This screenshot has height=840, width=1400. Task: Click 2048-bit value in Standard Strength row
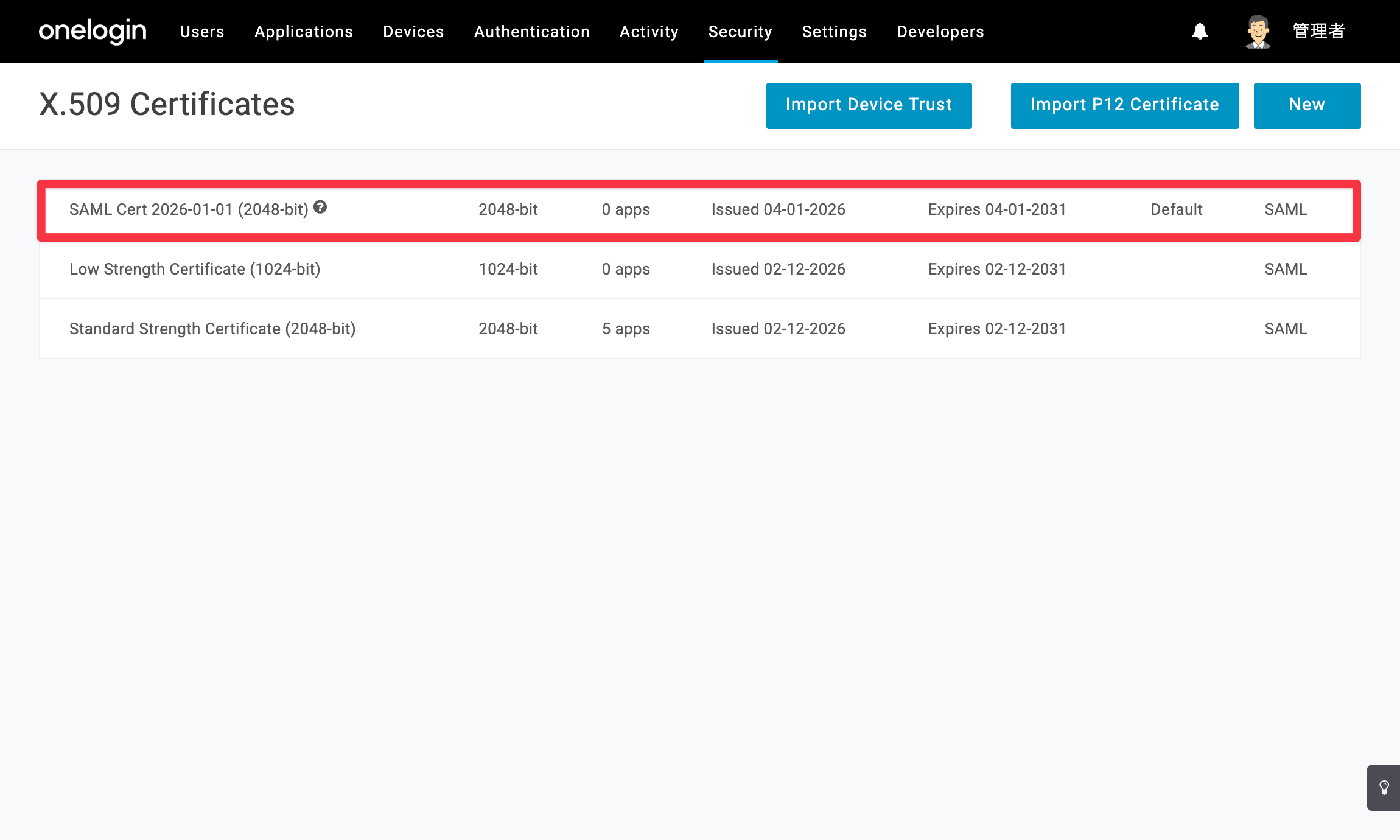(x=508, y=329)
